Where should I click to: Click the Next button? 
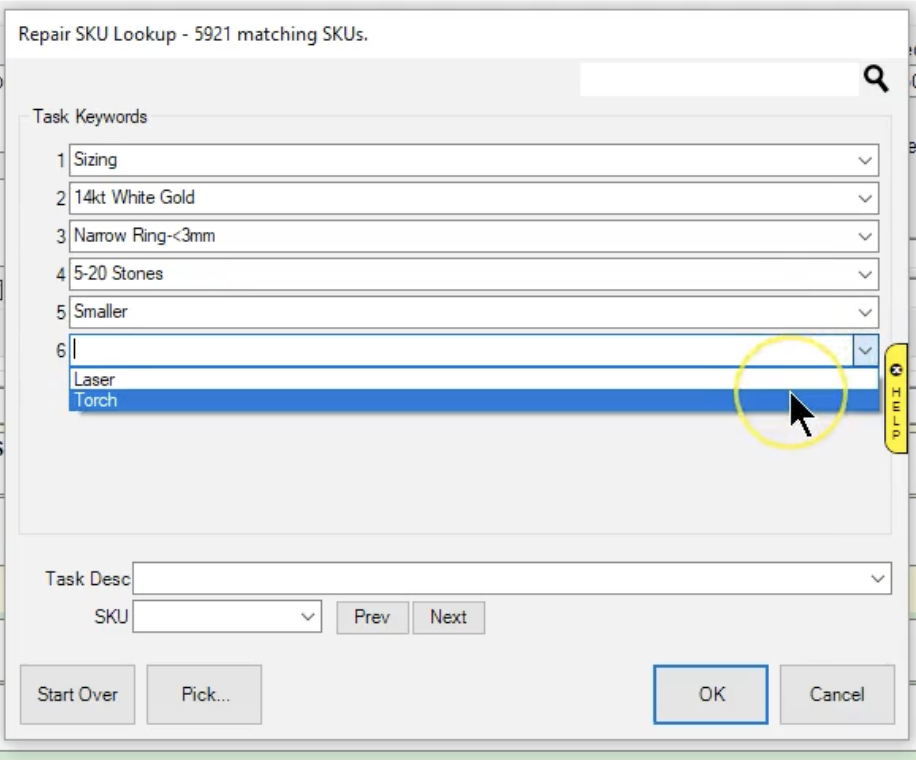[448, 617]
